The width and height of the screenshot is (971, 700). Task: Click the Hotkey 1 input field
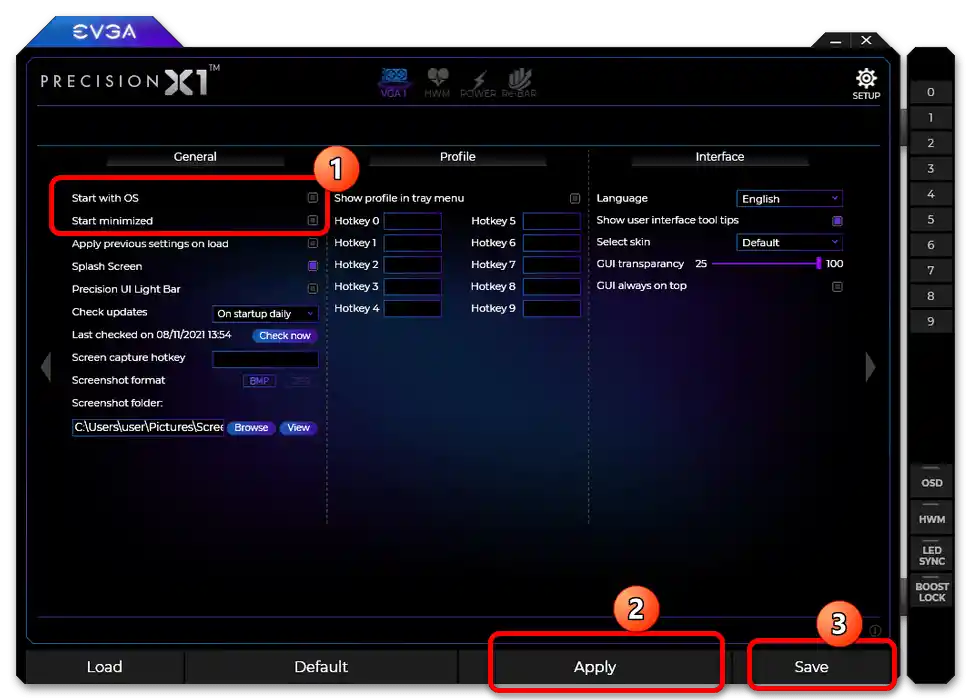pos(412,243)
